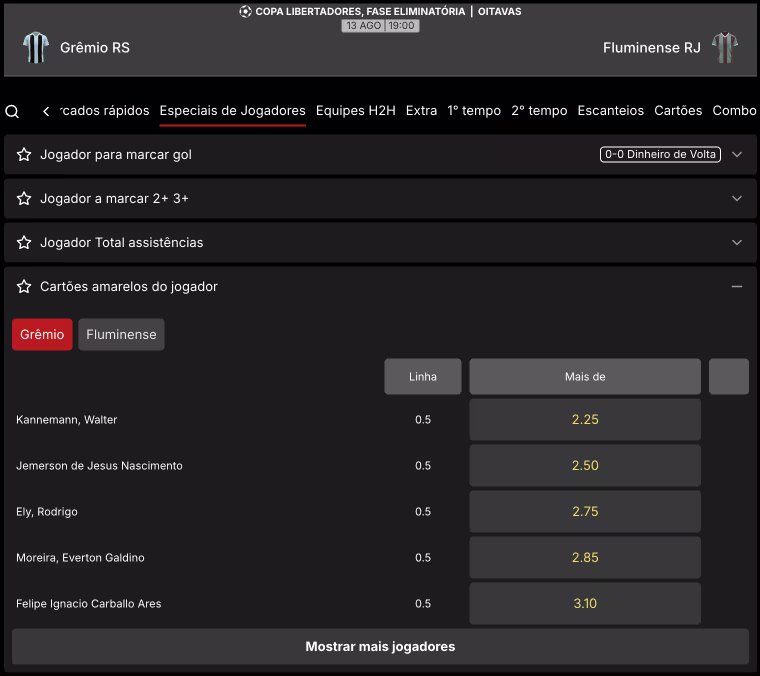Select Grêmio team filter button
Screen dimensions: 760x676
(42, 334)
